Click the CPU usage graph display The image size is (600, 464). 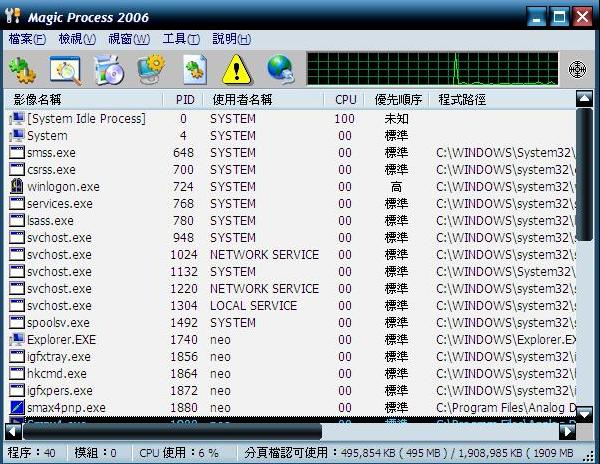point(432,69)
